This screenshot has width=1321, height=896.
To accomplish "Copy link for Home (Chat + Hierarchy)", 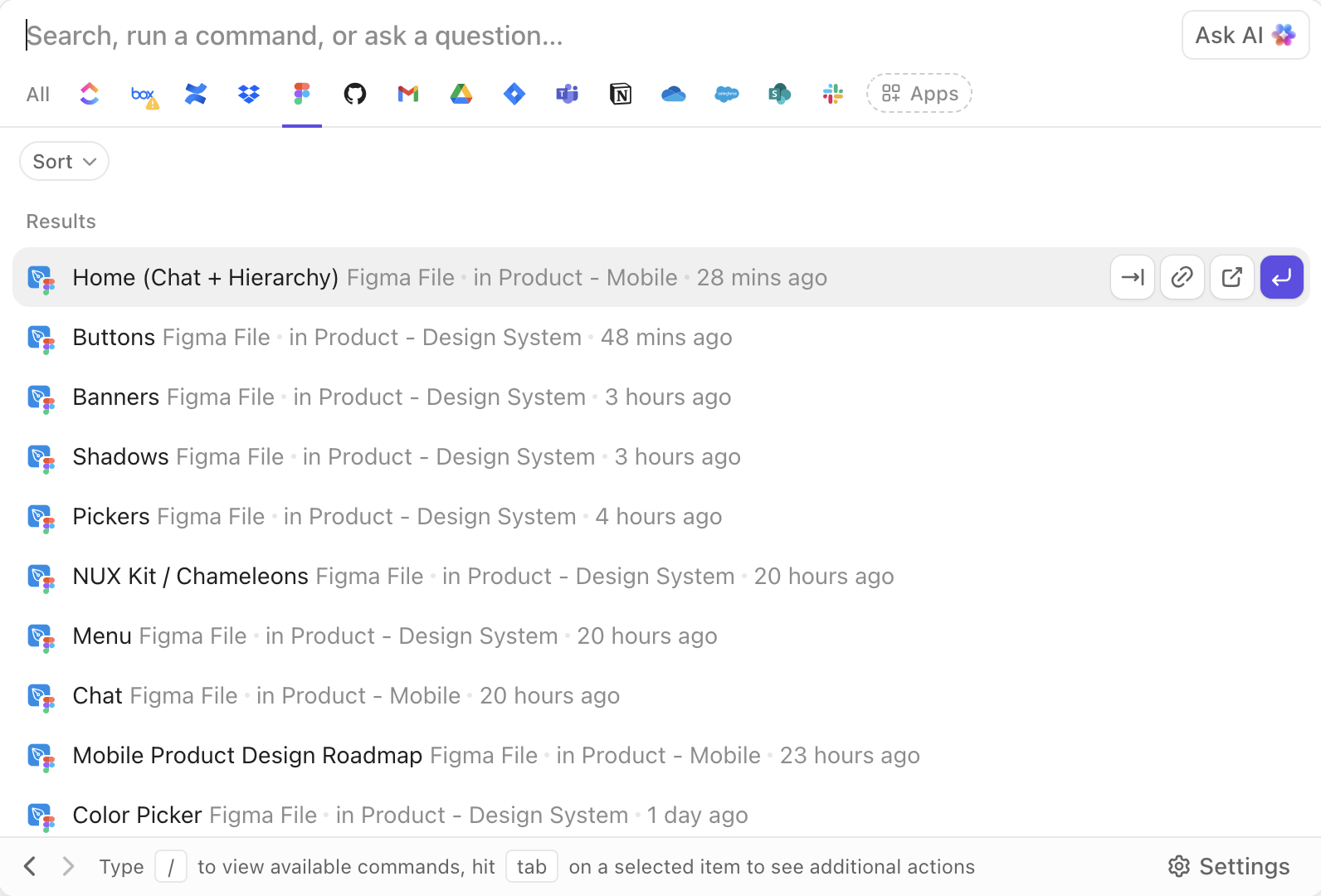I will (1182, 277).
